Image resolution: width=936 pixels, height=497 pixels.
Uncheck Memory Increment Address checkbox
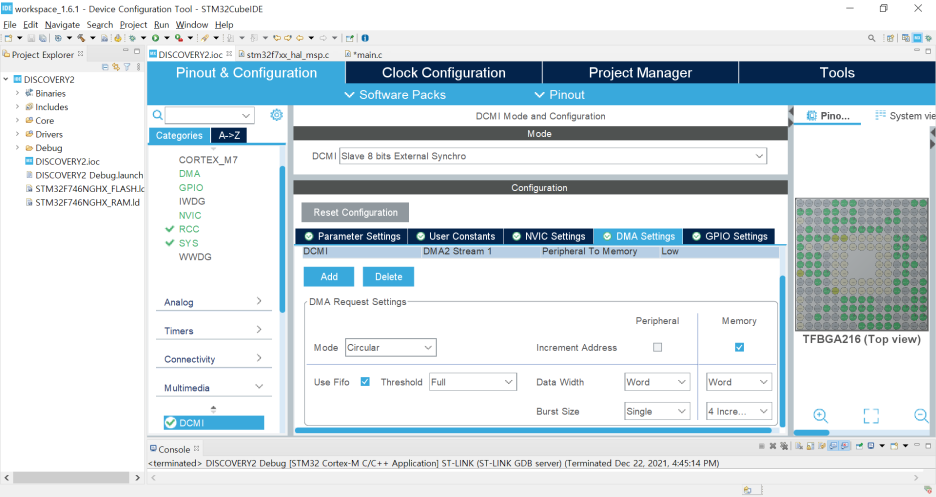(x=739, y=347)
